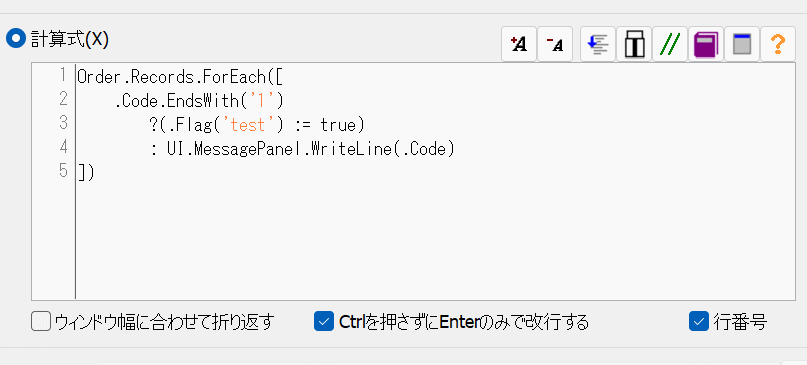The height and width of the screenshot is (365, 807).
Task: Open the purple book reference icon
Action: pyautogui.click(x=706, y=45)
